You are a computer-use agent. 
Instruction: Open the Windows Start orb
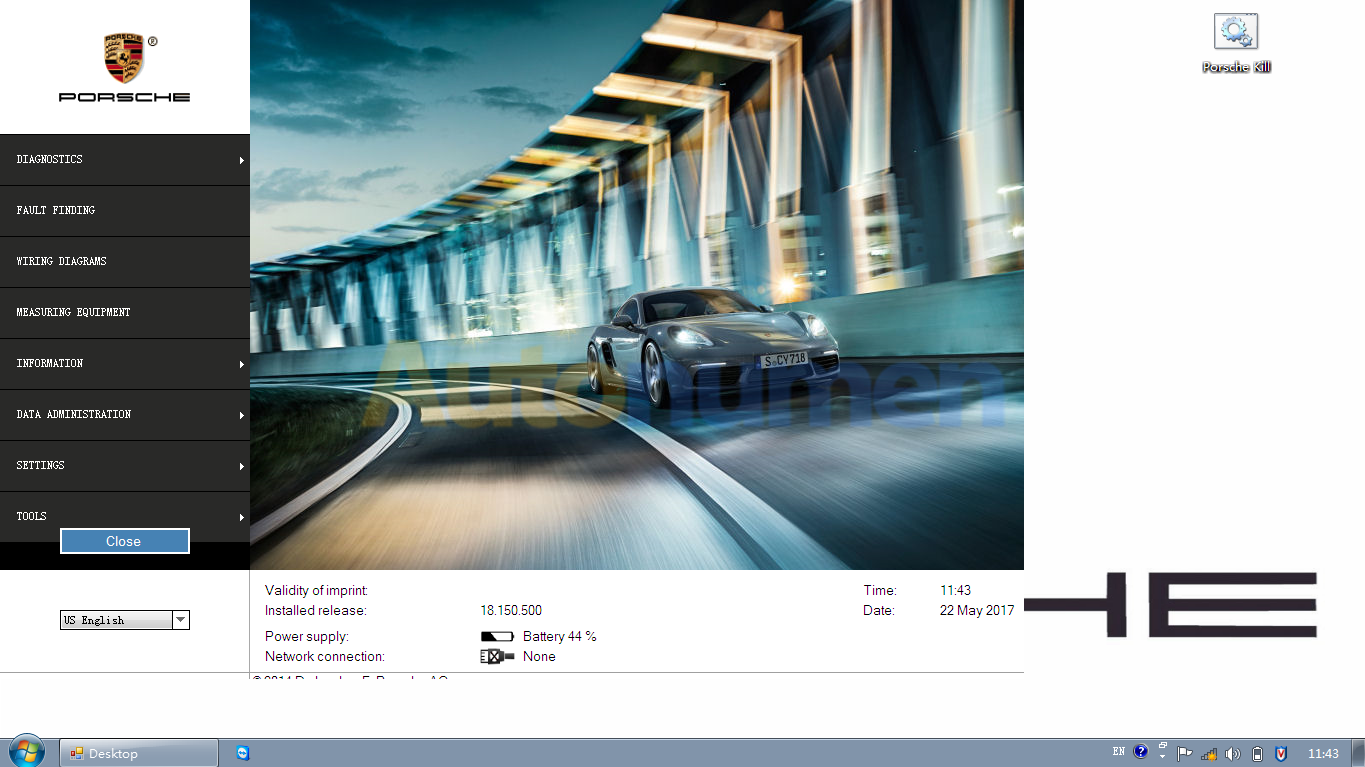click(25, 752)
